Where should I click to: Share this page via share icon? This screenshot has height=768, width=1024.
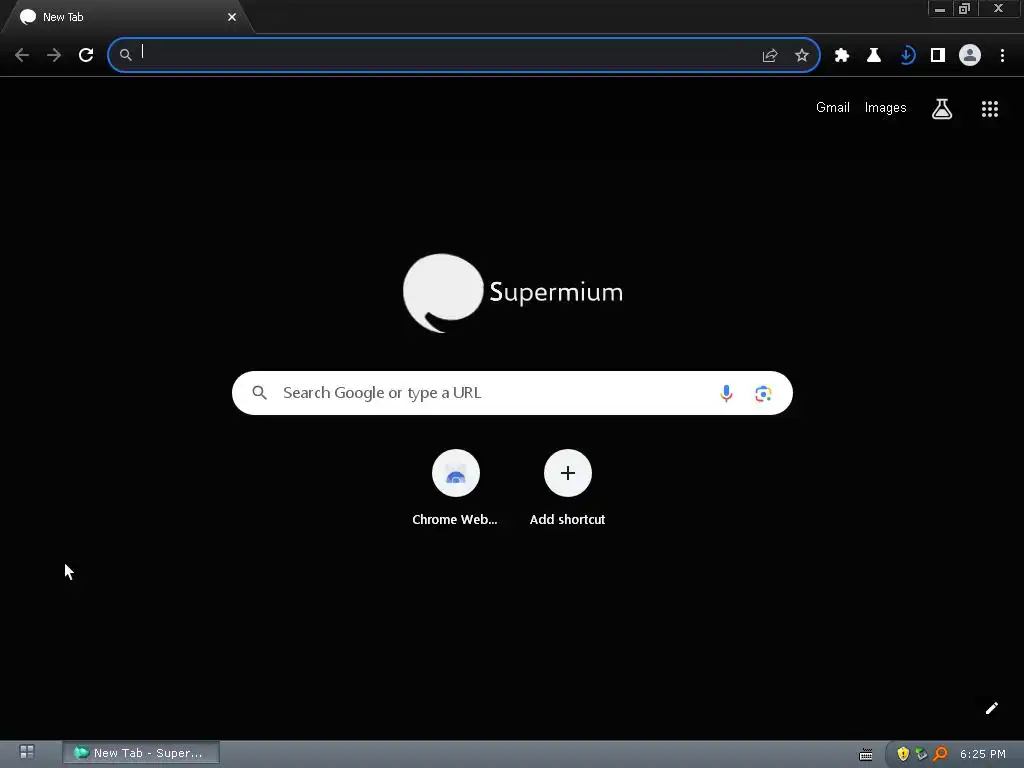(770, 56)
